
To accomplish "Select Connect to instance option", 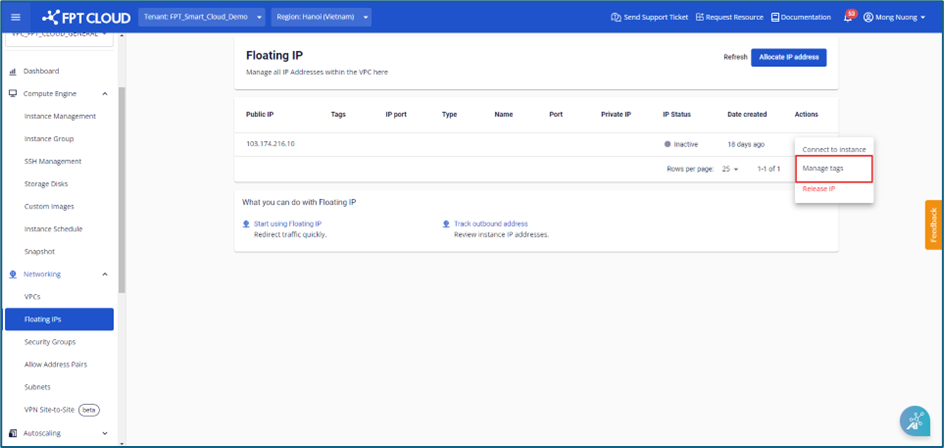I will 834,149.
